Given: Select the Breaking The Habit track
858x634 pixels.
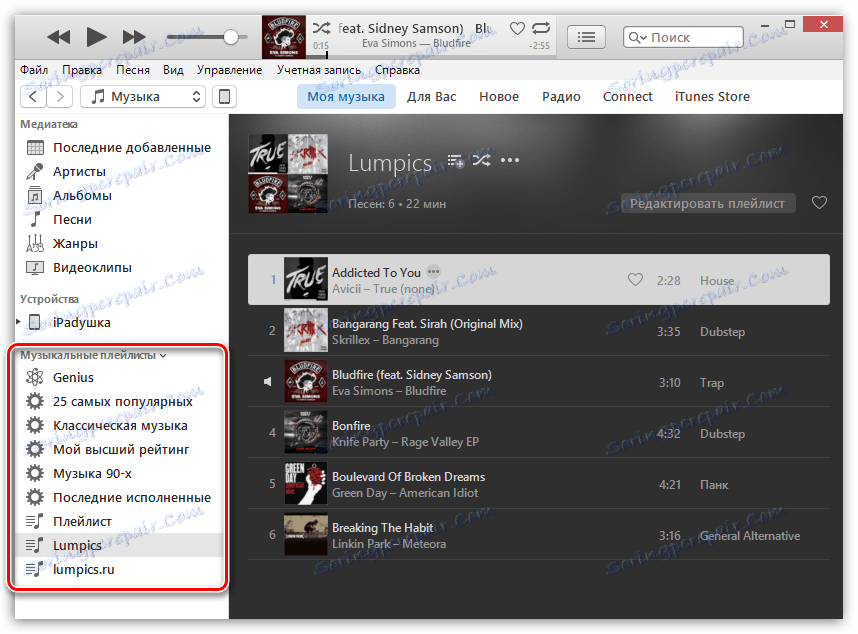Looking at the screenshot, I should point(539,535).
